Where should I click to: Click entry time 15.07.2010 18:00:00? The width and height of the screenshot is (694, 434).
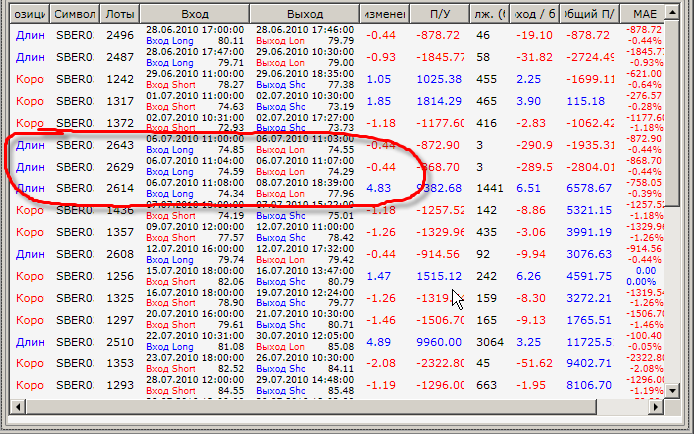(195, 270)
